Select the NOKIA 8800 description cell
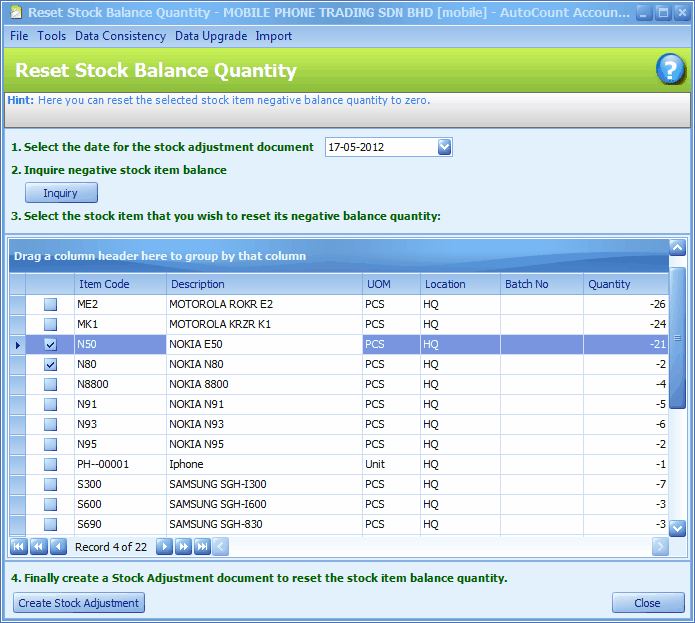Viewport: 695px width, 623px height. [x=264, y=384]
